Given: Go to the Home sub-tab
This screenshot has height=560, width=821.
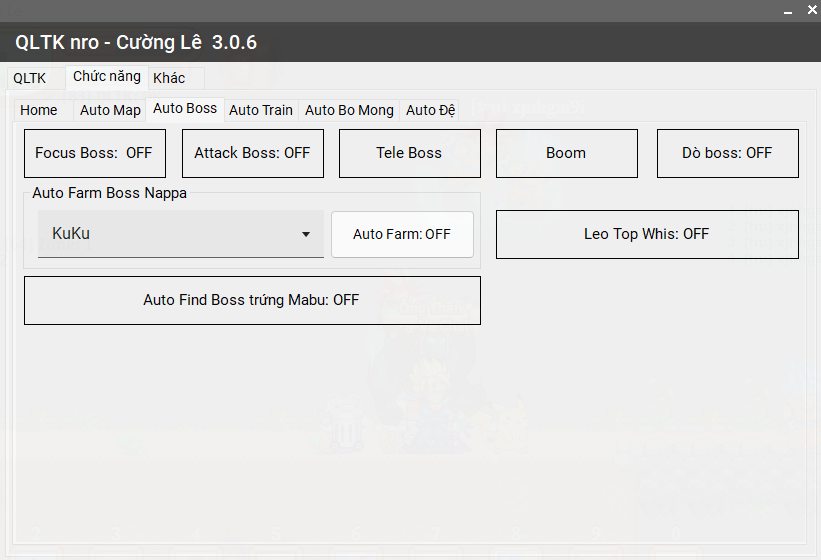Looking at the screenshot, I should pos(39,110).
